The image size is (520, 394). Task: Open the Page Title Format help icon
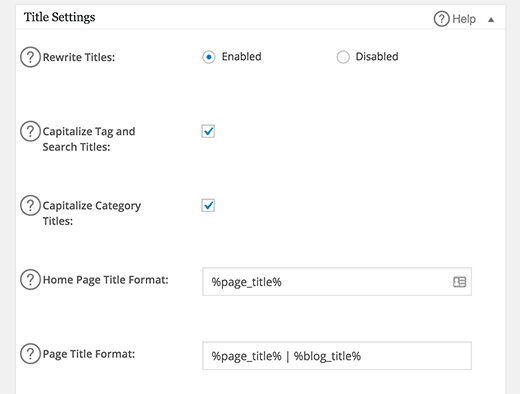click(30, 354)
